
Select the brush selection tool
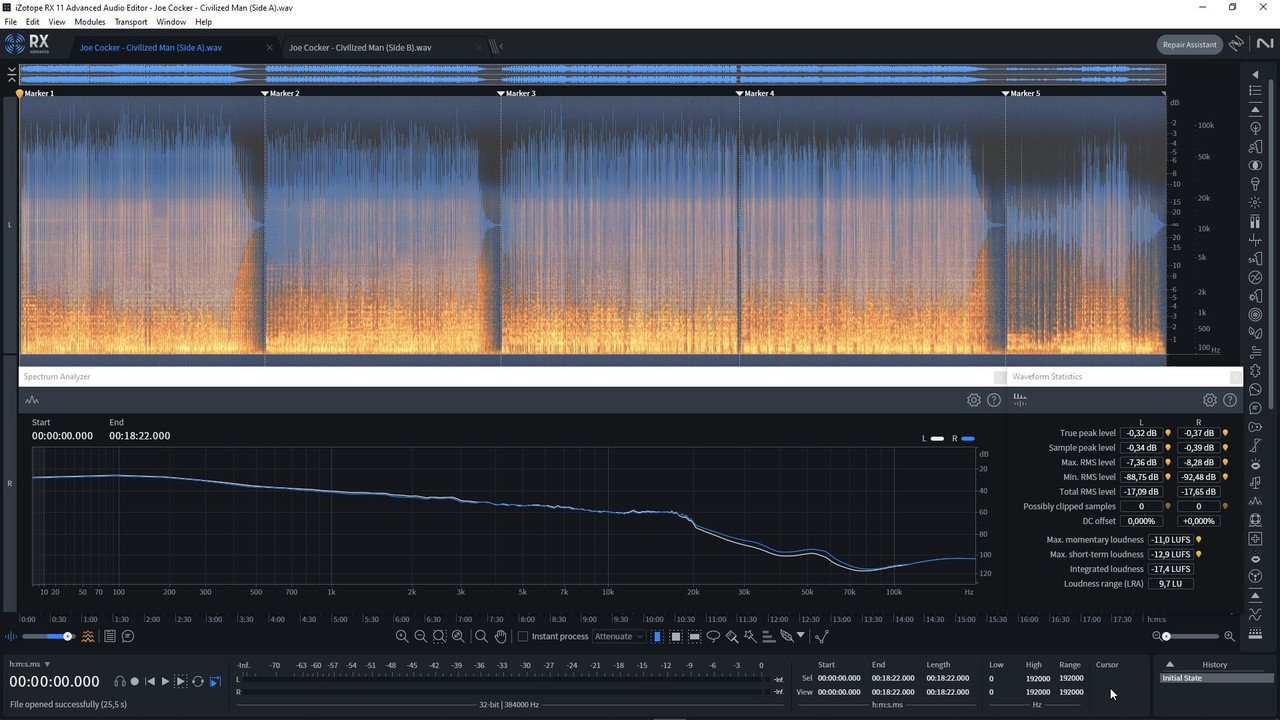point(732,637)
